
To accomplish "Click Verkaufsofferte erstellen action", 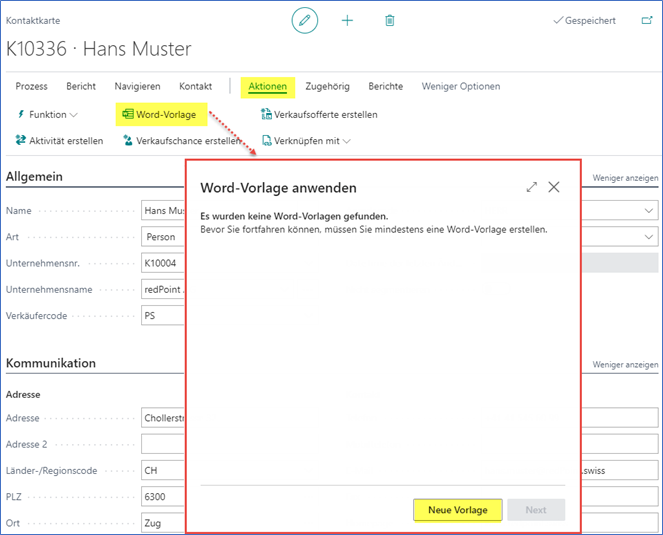I will (x=318, y=115).
